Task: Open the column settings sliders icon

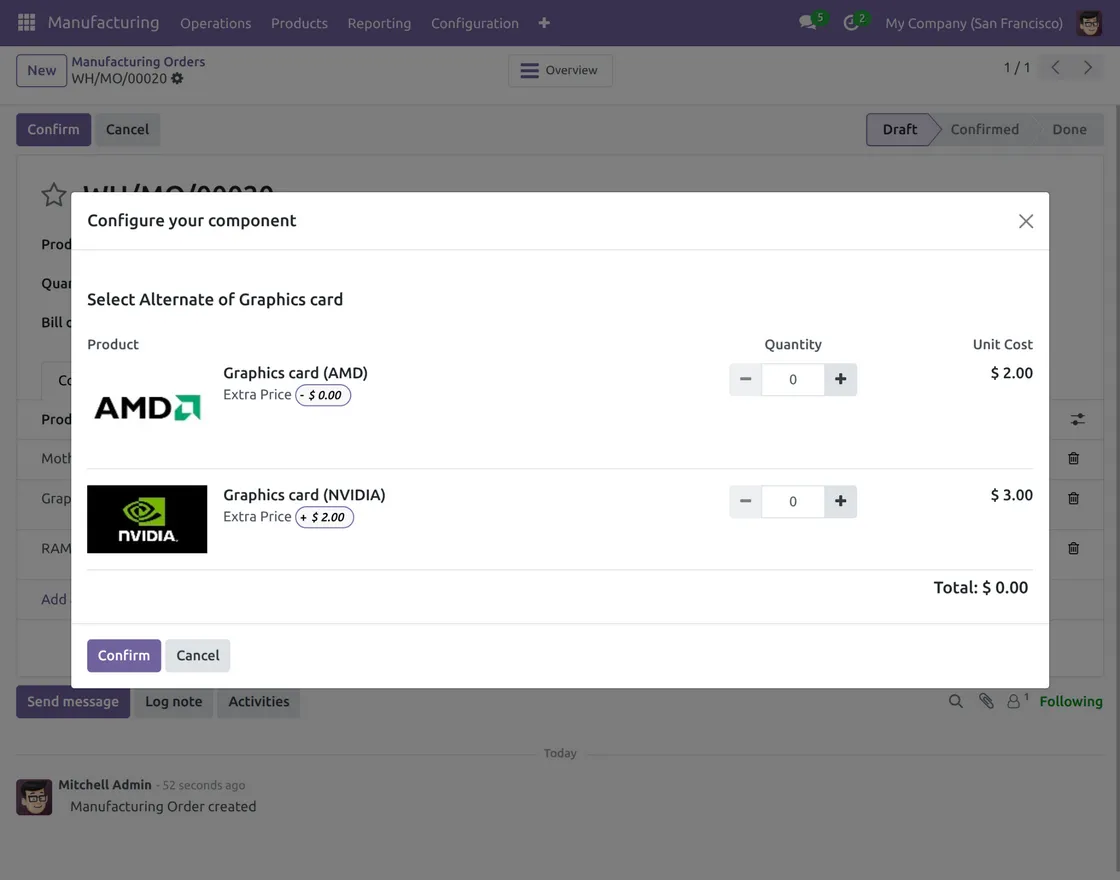Action: 1077,419
